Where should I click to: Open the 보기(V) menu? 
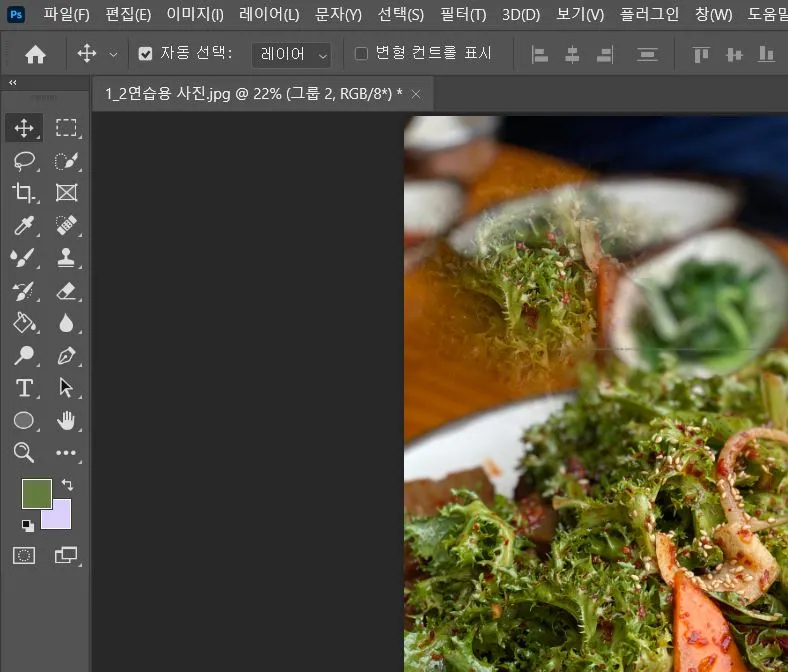(580, 14)
